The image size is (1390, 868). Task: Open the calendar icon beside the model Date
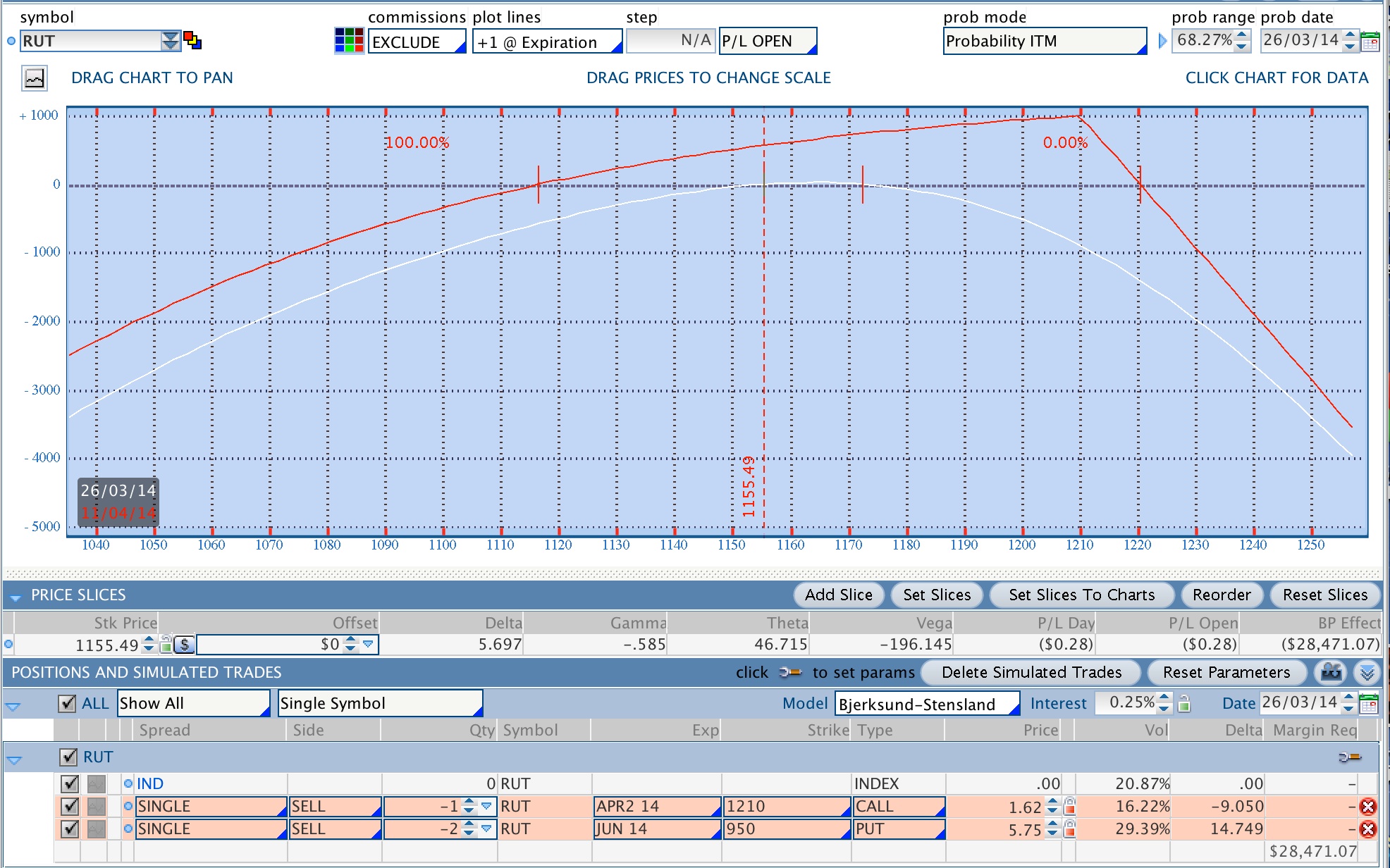click(x=1368, y=703)
